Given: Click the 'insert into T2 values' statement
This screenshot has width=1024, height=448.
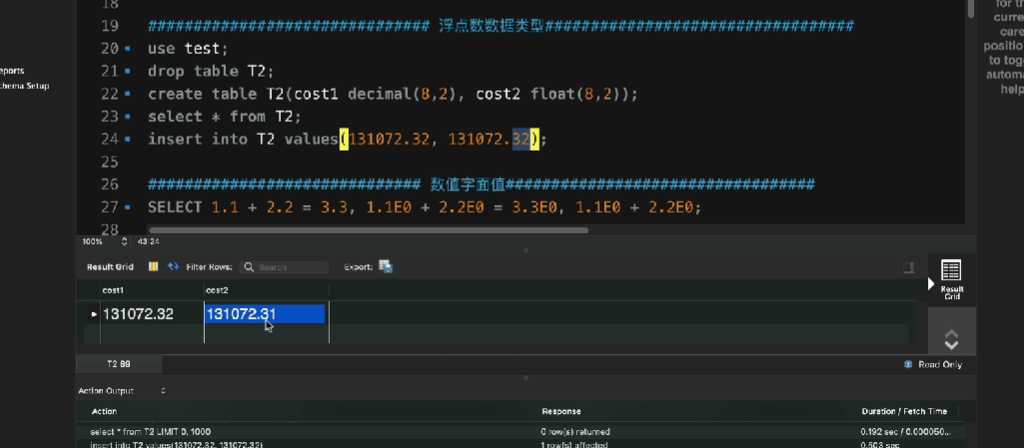Looking at the screenshot, I should click(x=347, y=139).
